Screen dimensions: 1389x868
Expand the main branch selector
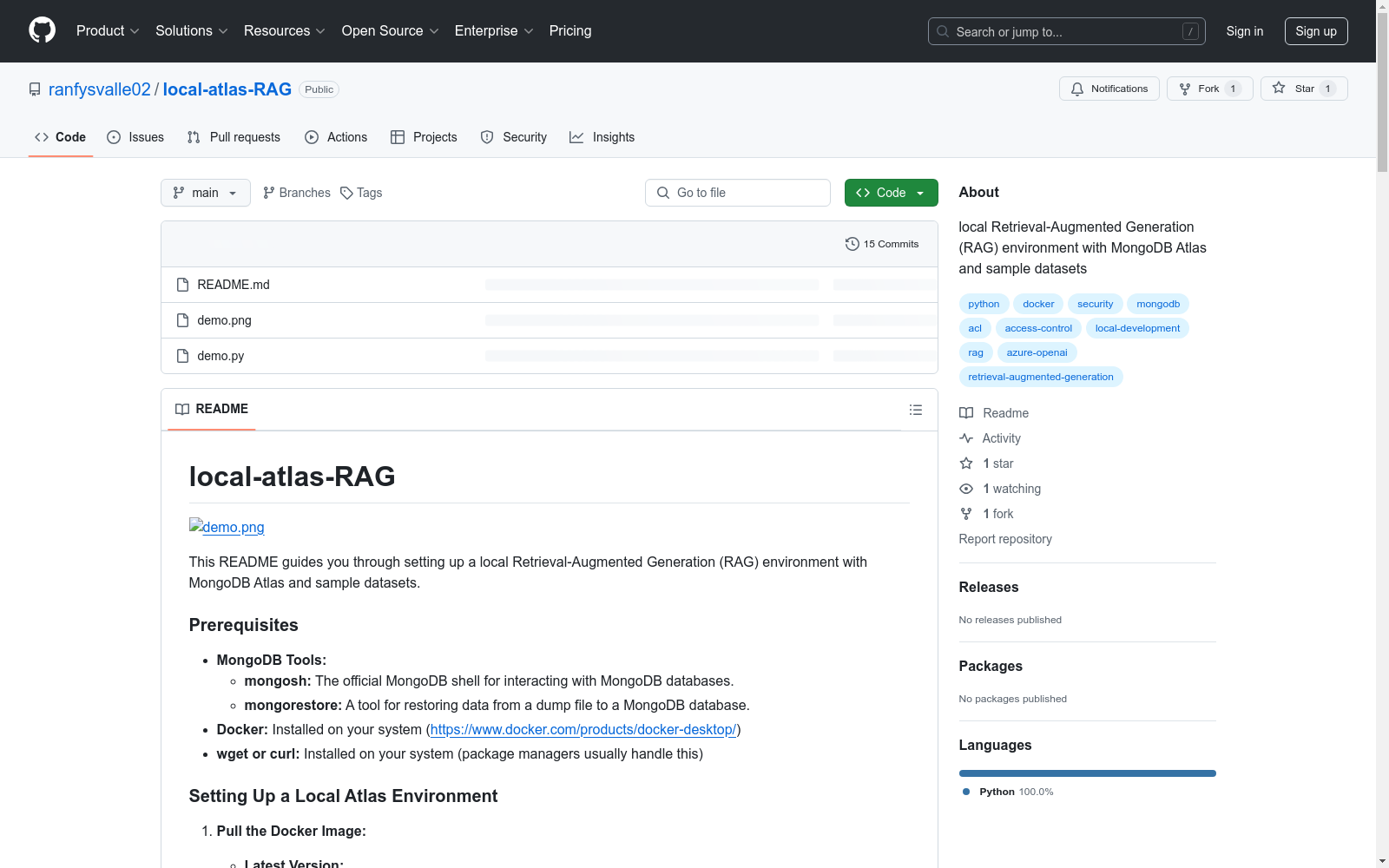(x=206, y=193)
